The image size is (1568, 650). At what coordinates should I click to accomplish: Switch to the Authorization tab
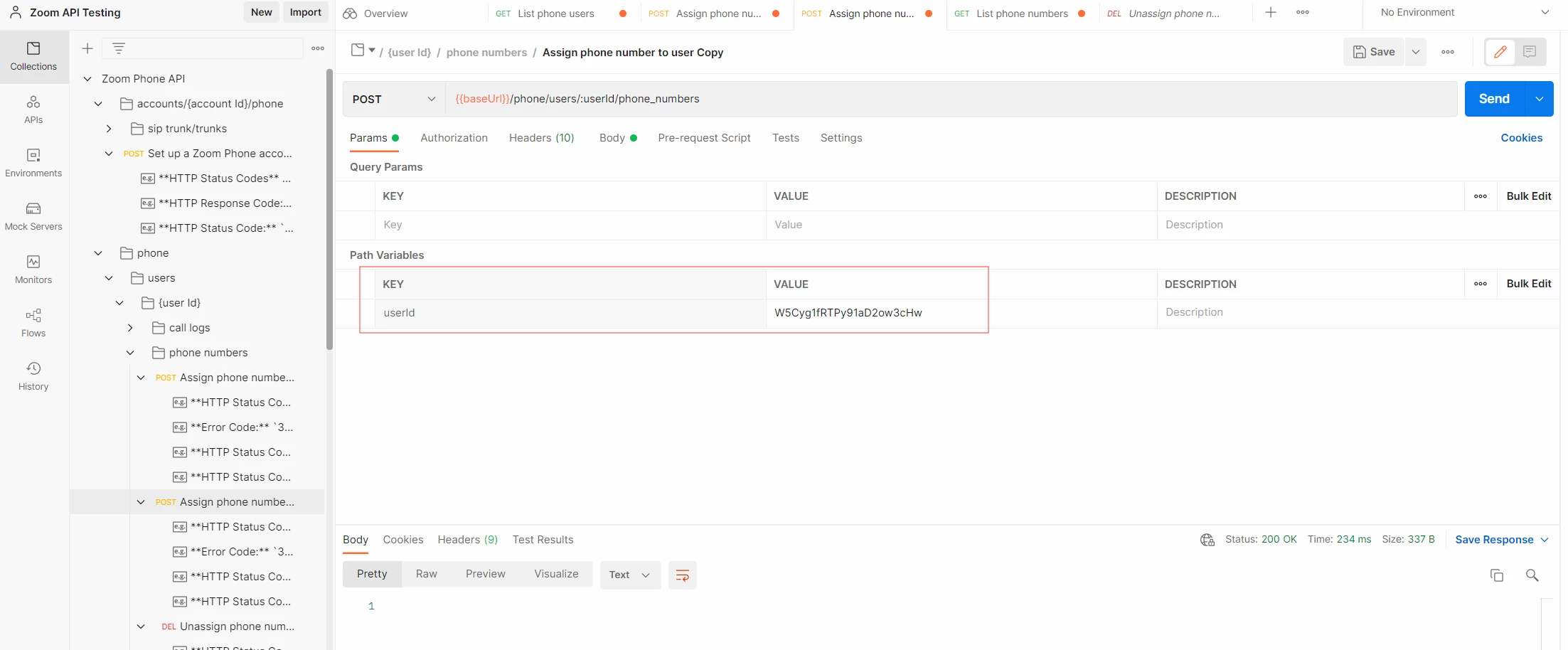(454, 138)
